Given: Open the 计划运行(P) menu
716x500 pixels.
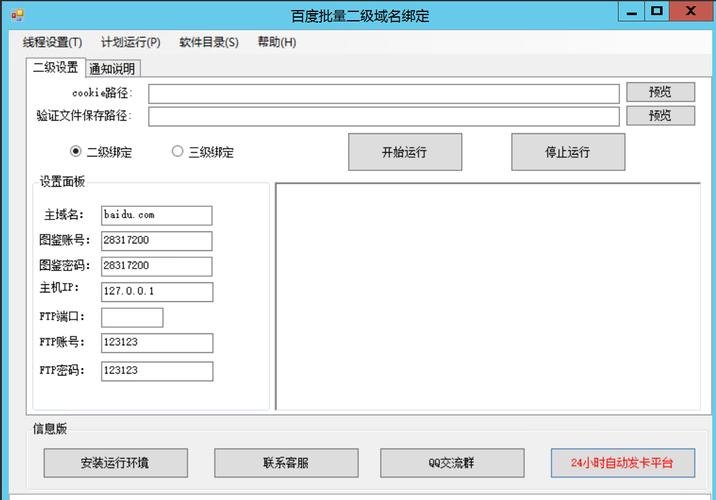Looking at the screenshot, I should 131,42.
